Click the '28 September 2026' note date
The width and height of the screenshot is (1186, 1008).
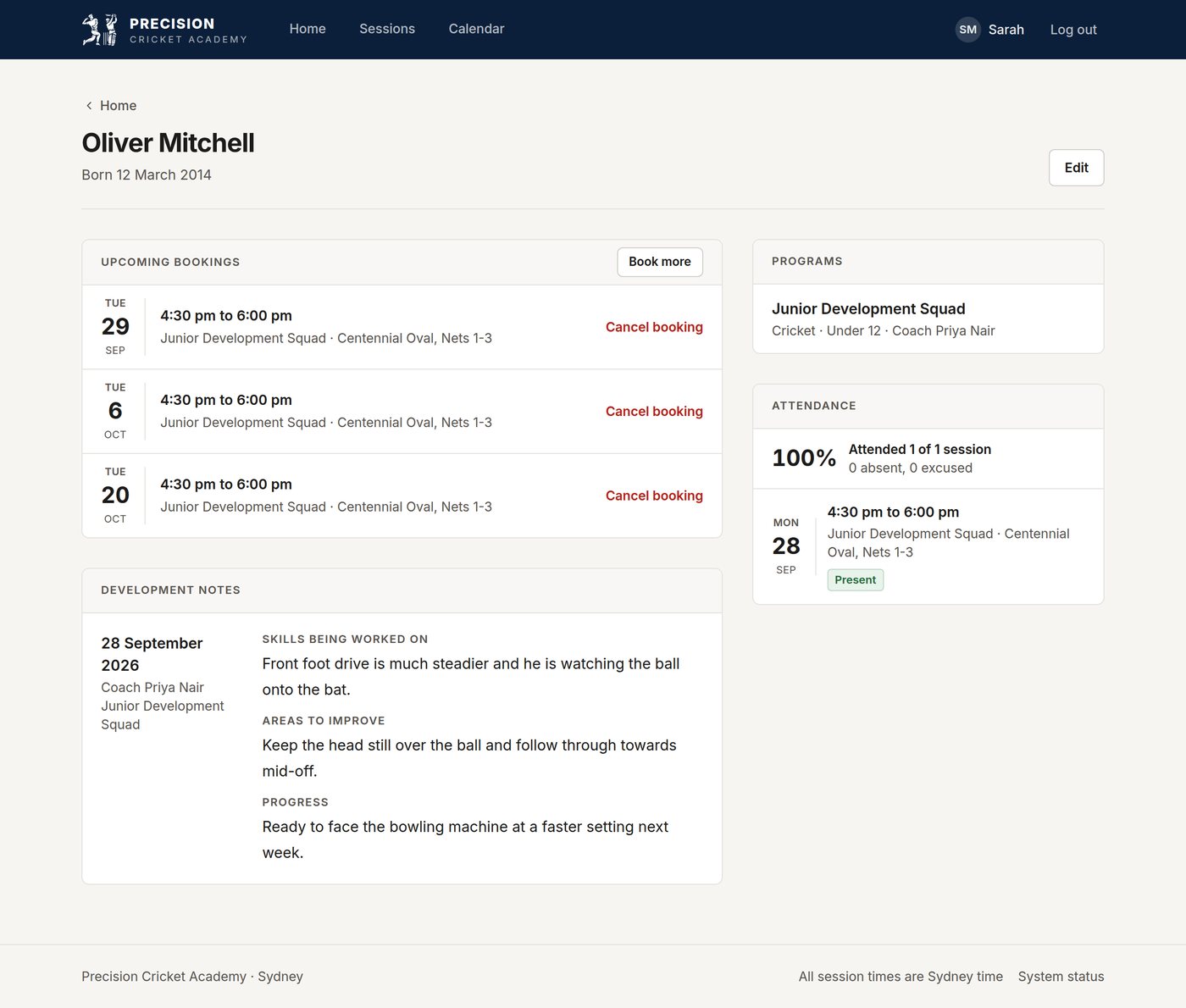coord(152,655)
